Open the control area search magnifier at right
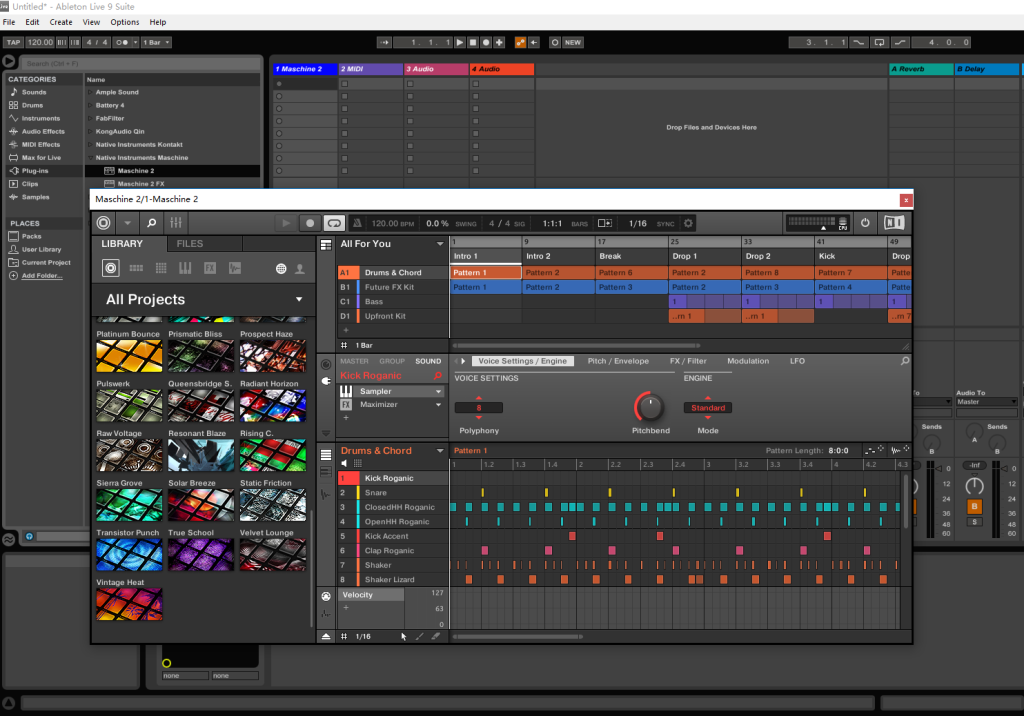Viewport: 1024px width, 716px height. [904, 361]
